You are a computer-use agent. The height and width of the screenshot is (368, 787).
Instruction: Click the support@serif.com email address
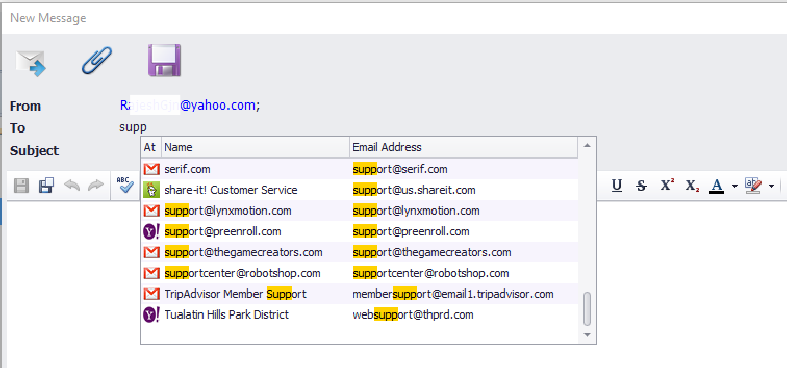(400, 169)
